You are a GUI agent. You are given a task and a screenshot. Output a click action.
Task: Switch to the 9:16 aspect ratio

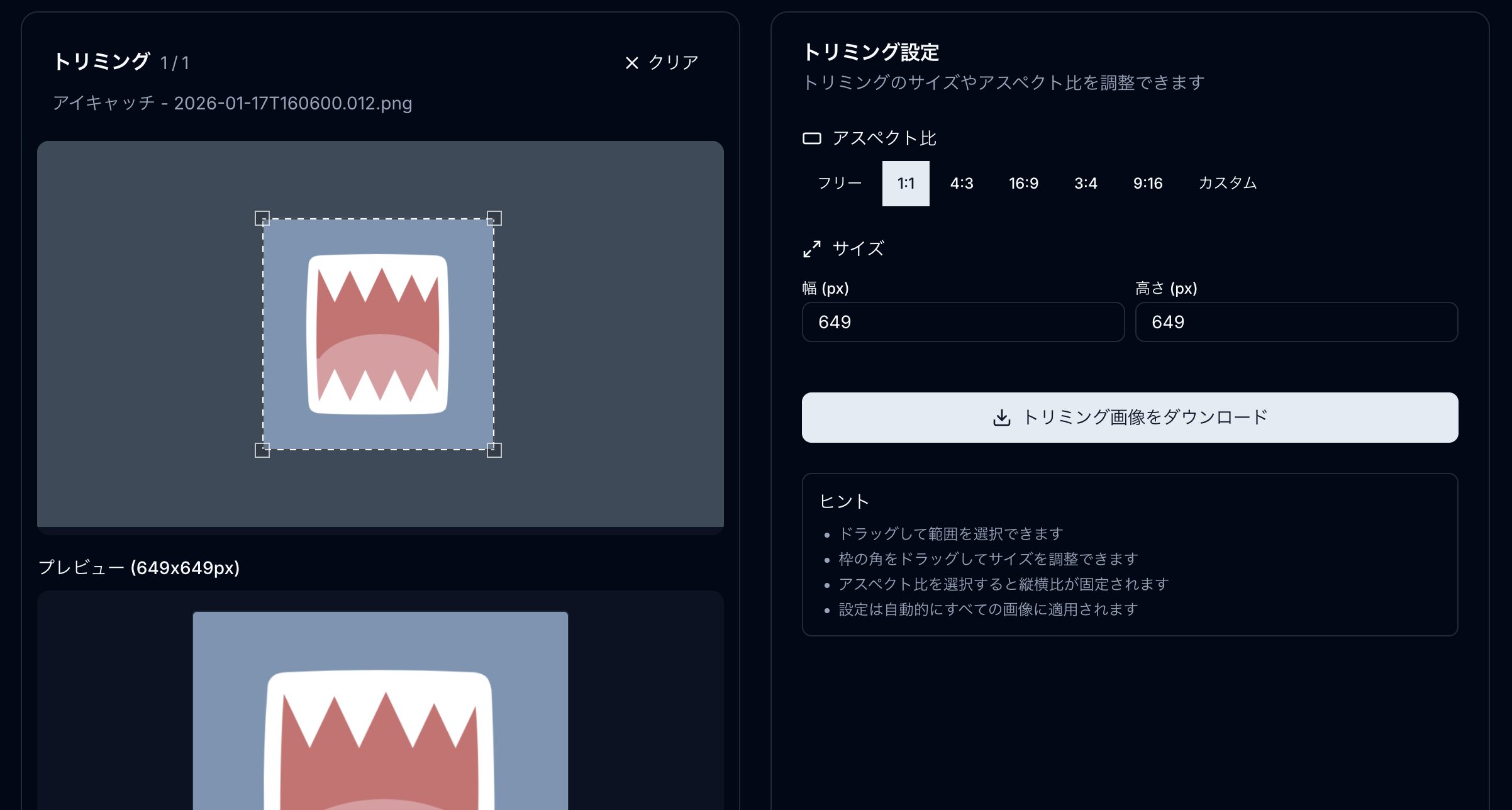[x=1147, y=183]
